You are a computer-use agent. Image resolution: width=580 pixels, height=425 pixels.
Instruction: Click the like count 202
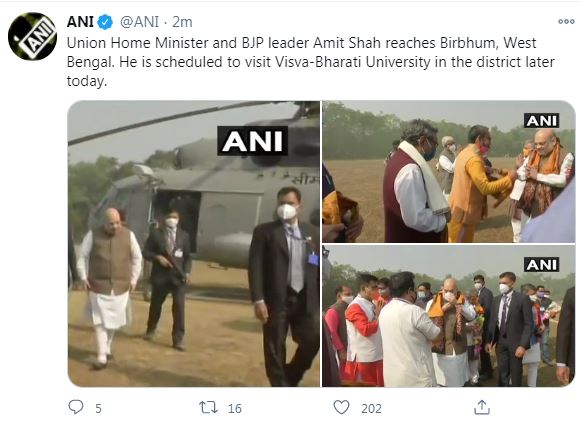pyautogui.click(x=371, y=408)
